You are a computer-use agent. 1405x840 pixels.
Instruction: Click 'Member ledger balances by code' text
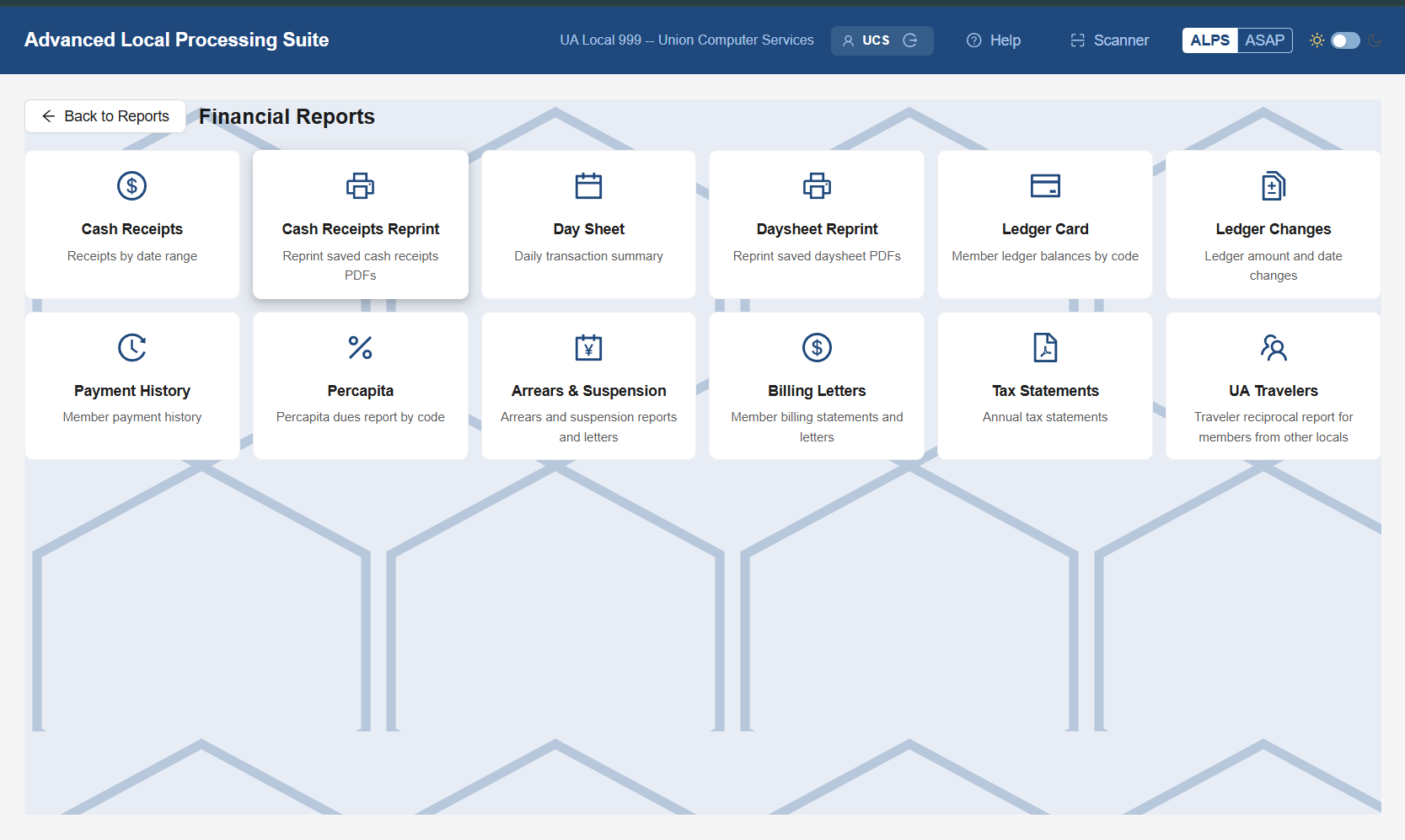[1045, 256]
